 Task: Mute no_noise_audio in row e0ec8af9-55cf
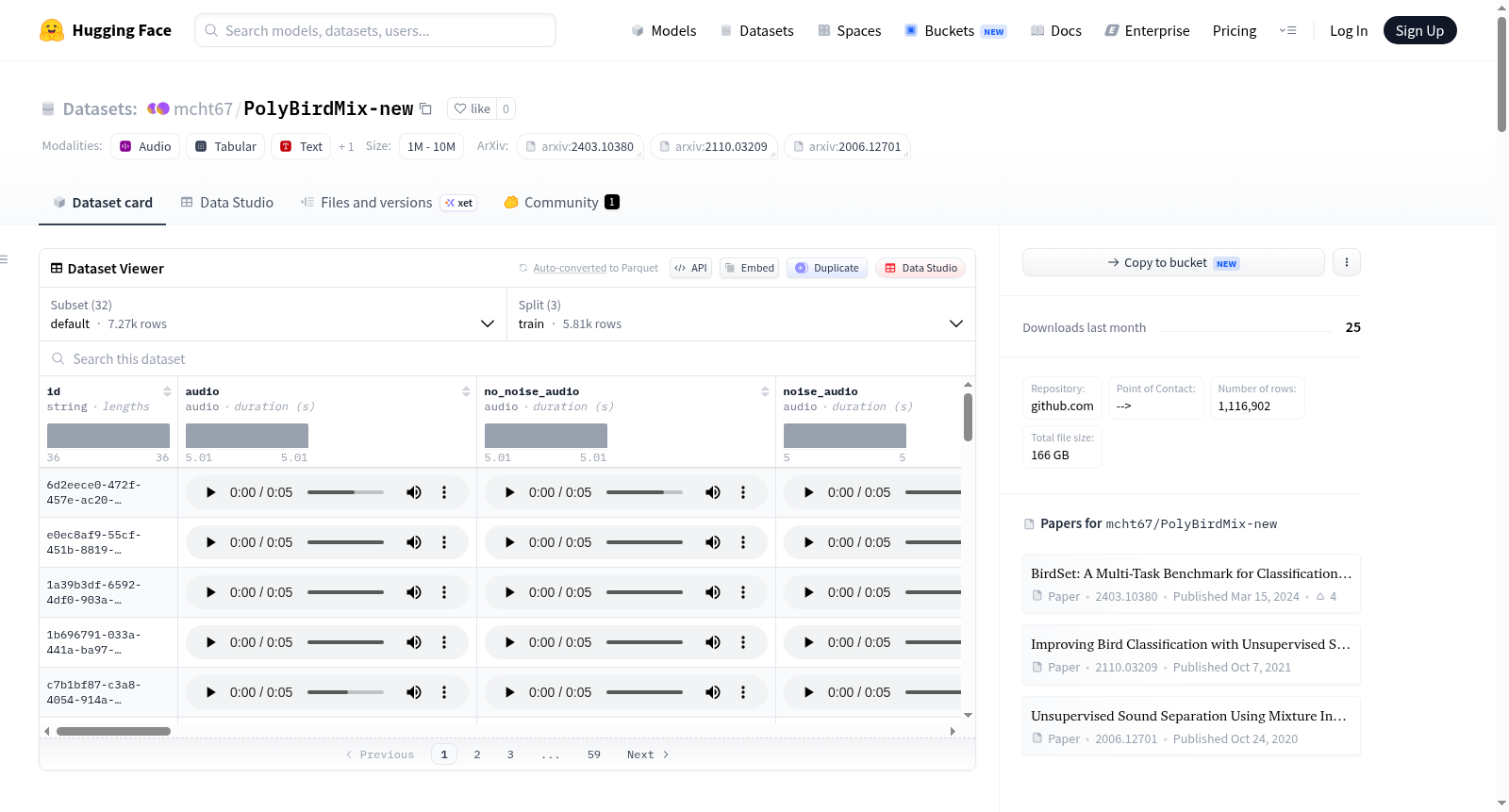pos(713,542)
